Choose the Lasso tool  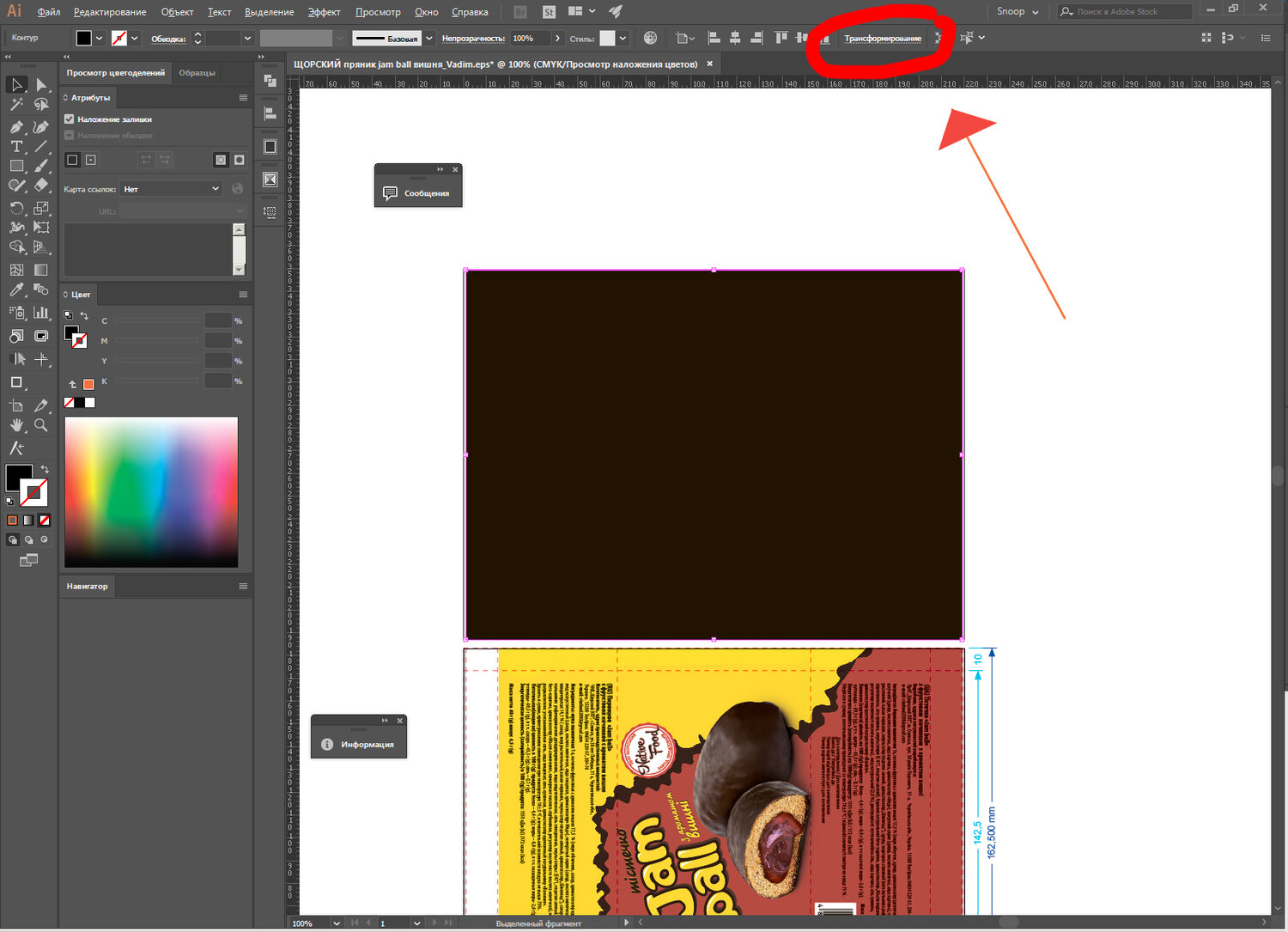pos(40,105)
